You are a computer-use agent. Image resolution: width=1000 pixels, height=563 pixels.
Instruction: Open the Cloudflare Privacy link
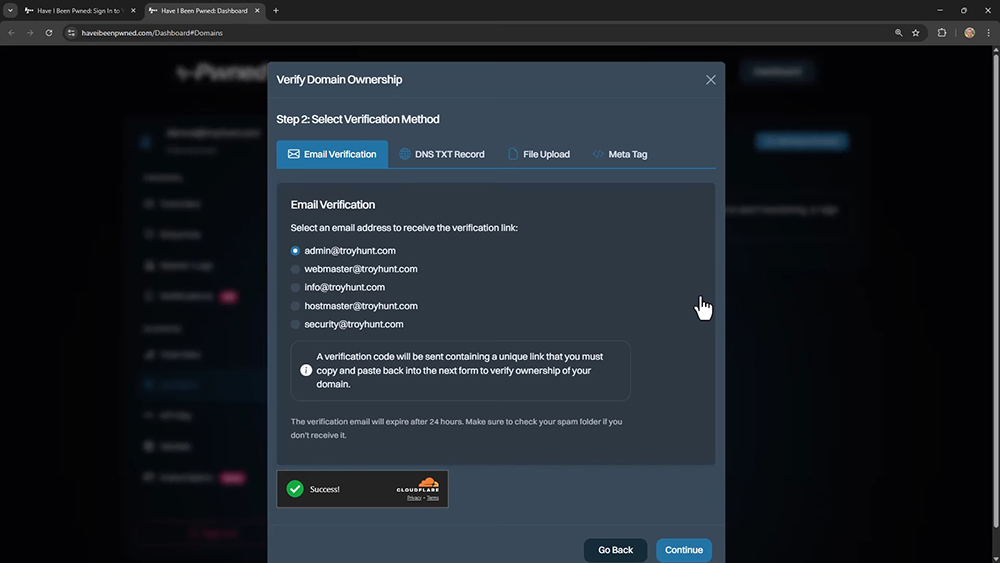click(412, 497)
